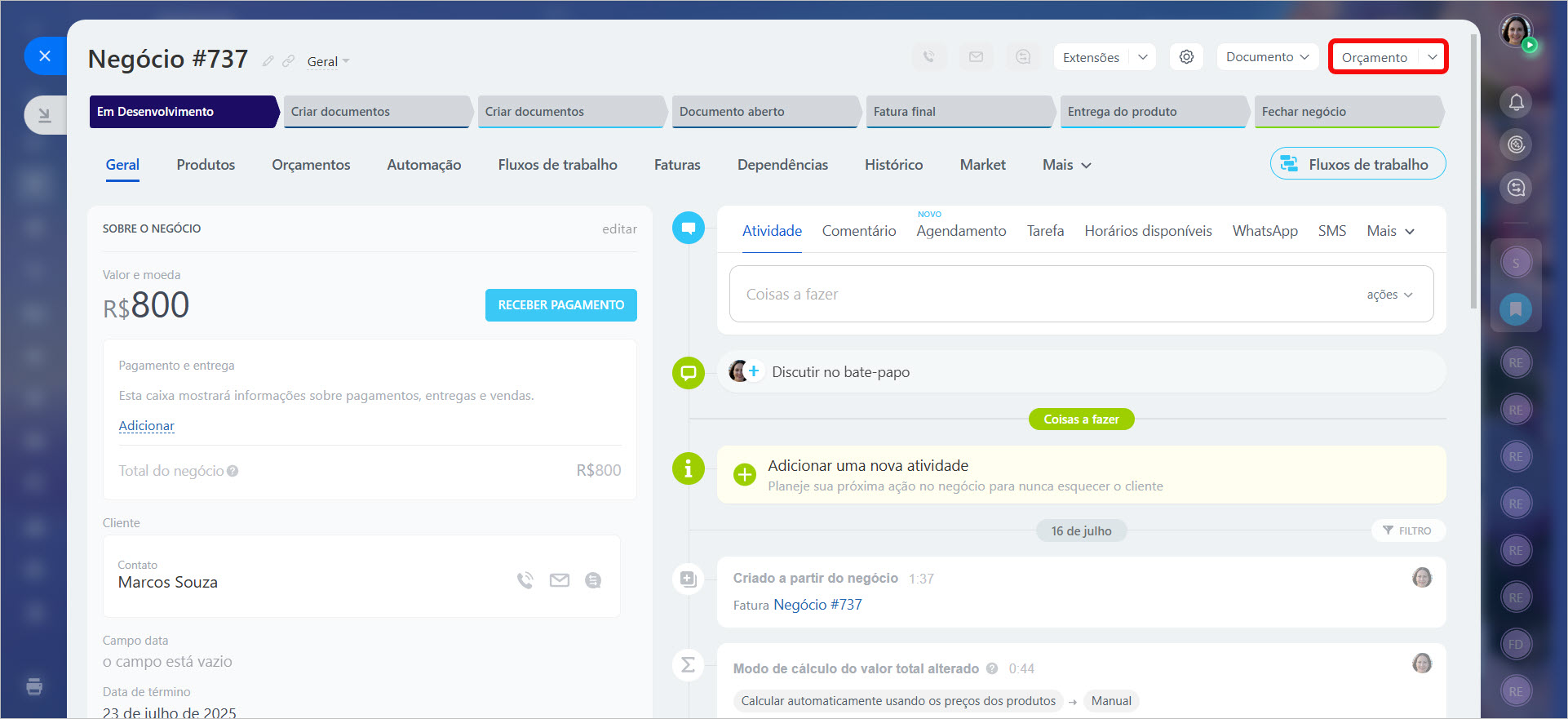Click the Orçamento button
Image resolution: width=1568 pixels, height=719 pixels.
[1375, 57]
